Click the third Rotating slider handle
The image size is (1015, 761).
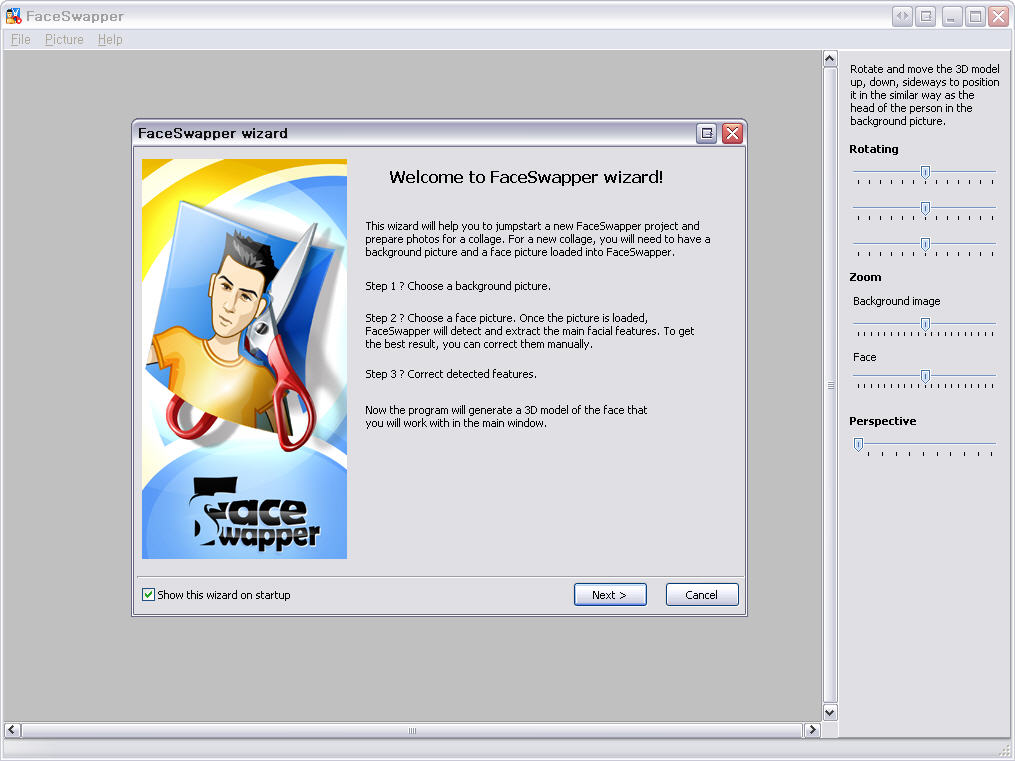tap(925, 244)
